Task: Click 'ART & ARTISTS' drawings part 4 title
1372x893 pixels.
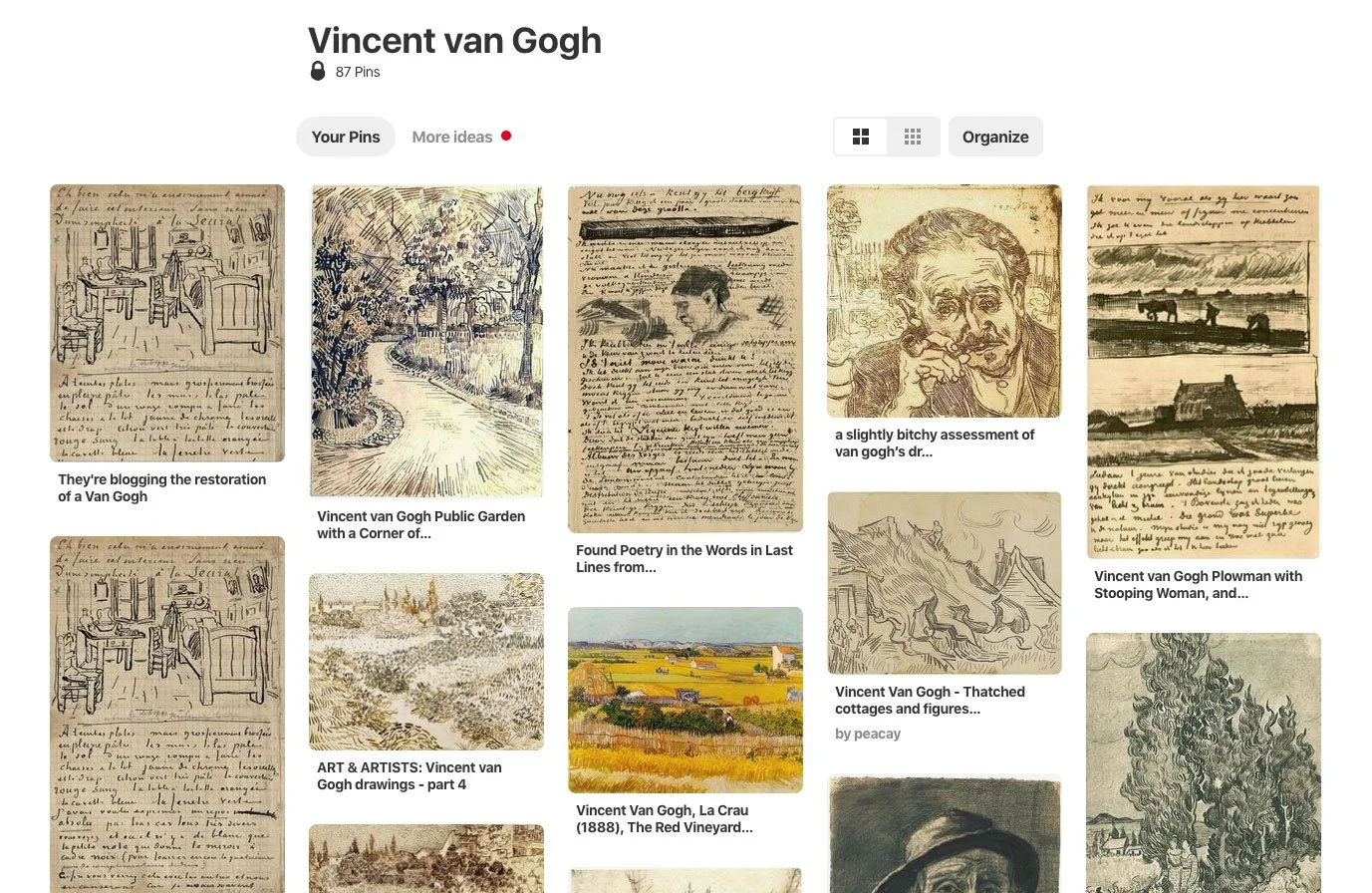Action: pos(410,775)
